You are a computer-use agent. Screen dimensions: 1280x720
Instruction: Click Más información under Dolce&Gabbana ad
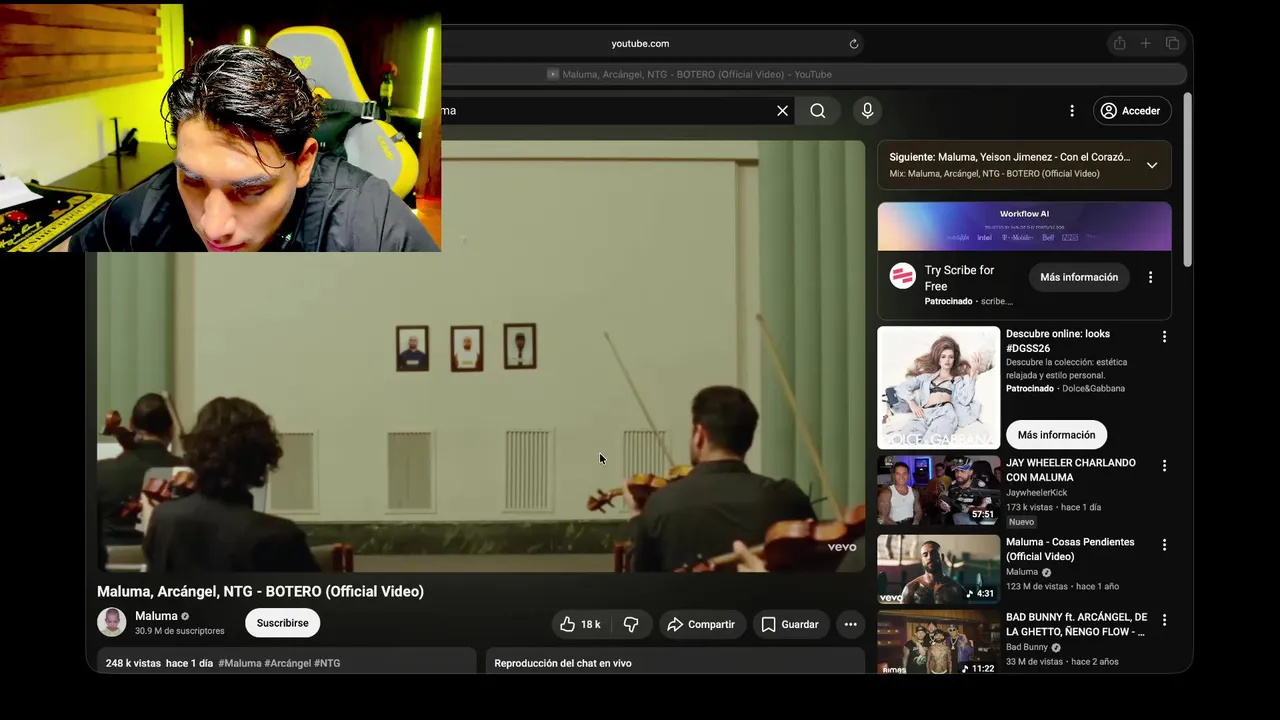pos(1056,435)
